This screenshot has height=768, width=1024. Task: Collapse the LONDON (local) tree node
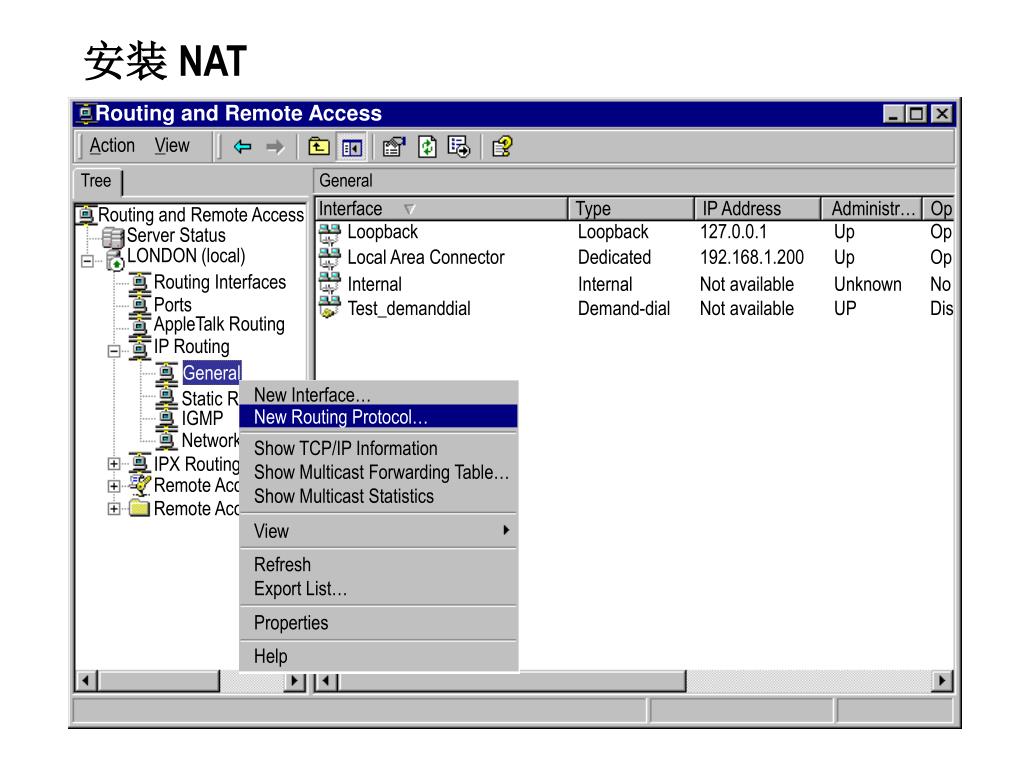tap(87, 261)
